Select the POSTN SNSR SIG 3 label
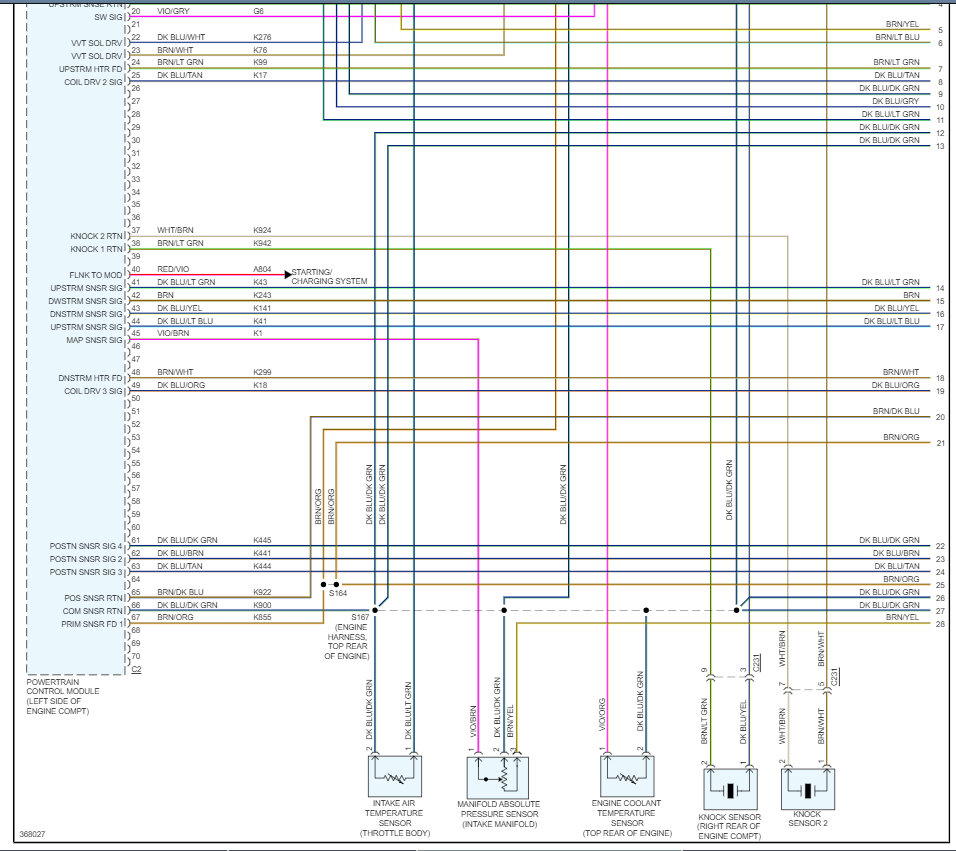 86,572
